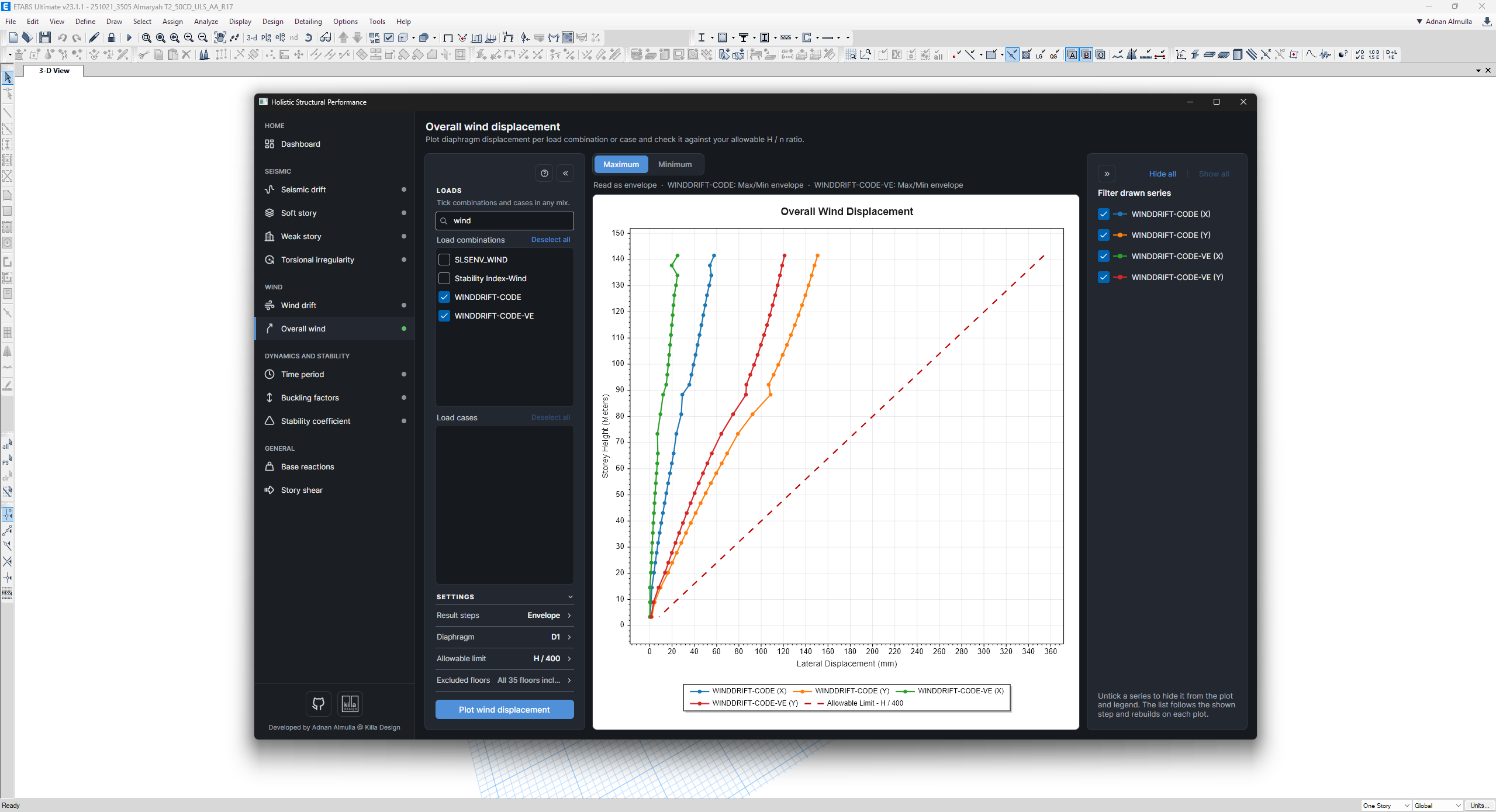Collapse the loads panel with double-chevron icon

565,173
